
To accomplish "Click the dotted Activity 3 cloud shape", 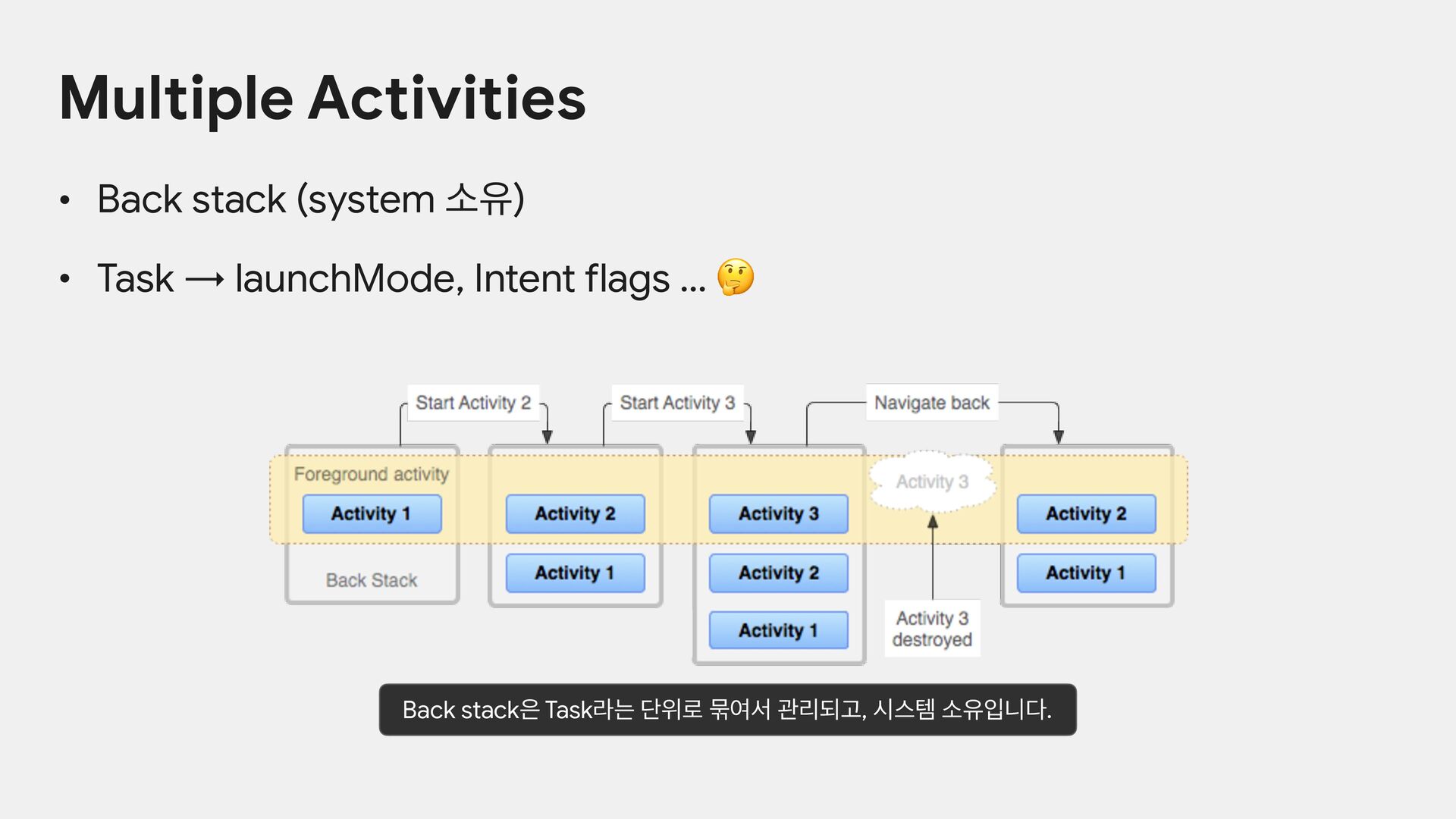I will (x=932, y=482).
